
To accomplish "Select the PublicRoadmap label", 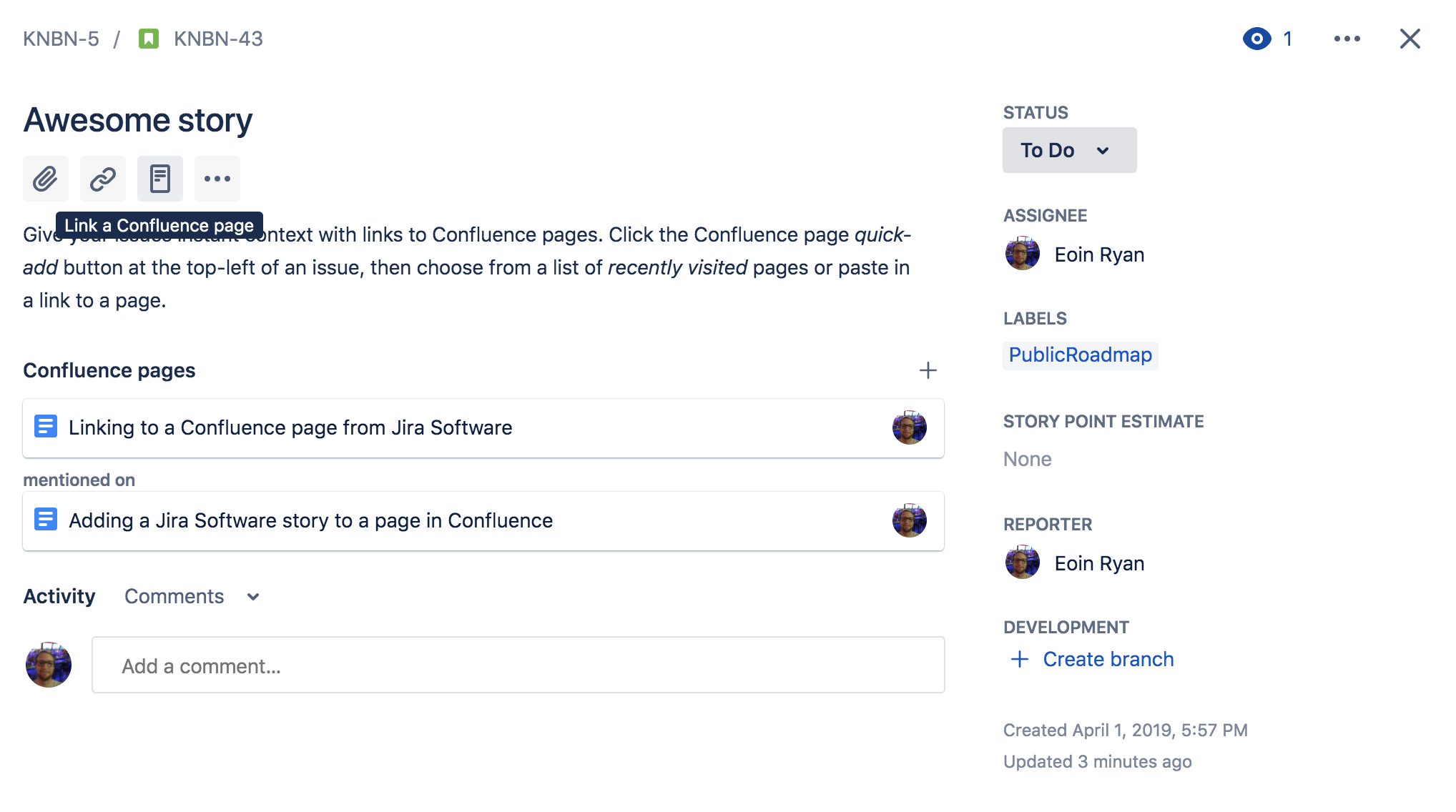I will [x=1080, y=355].
